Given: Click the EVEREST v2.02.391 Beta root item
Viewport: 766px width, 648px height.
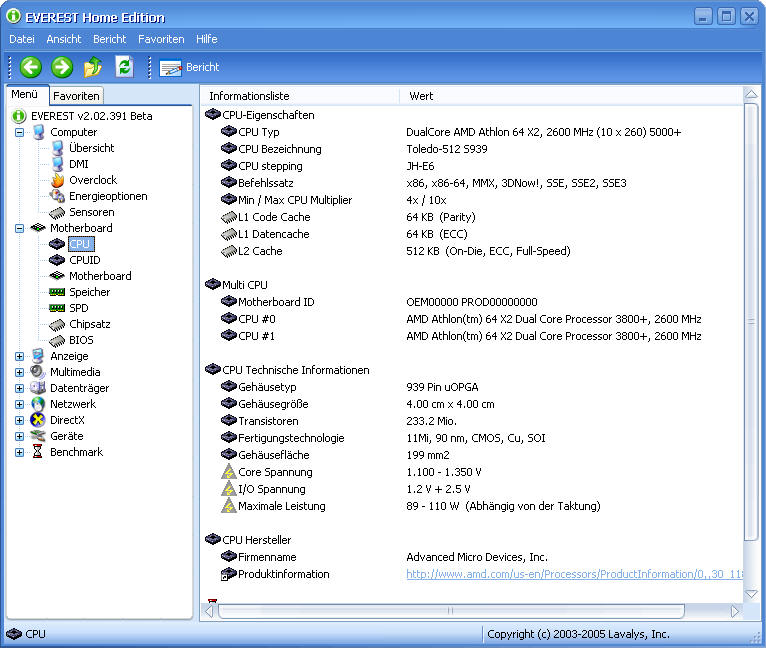Looking at the screenshot, I should pyautogui.click(x=91, y=116).
